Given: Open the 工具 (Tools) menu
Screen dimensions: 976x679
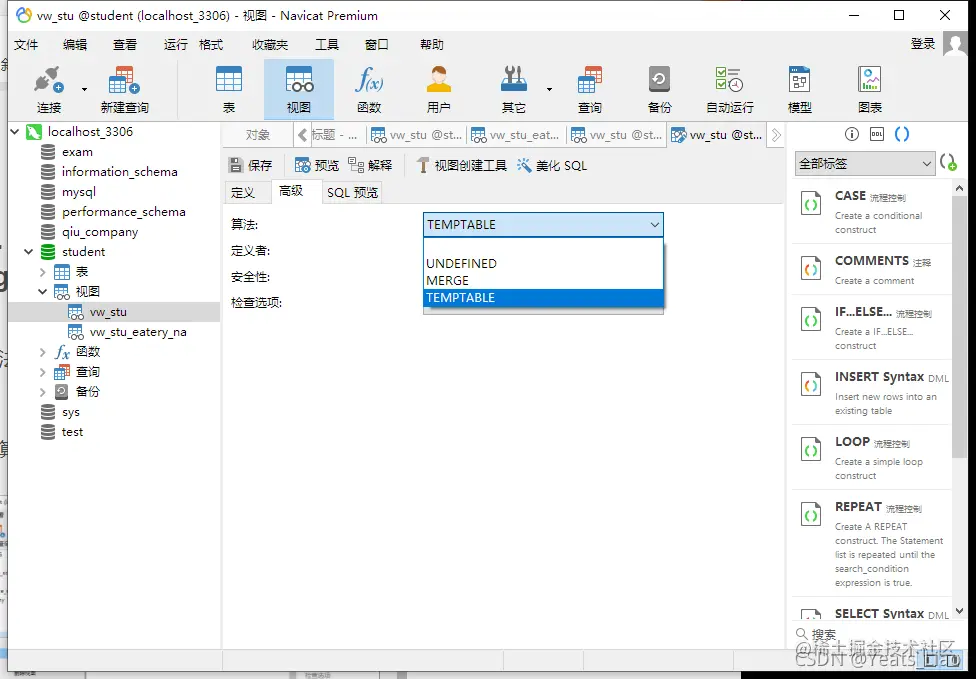Looking at the screenshot, I should (327, 44).
